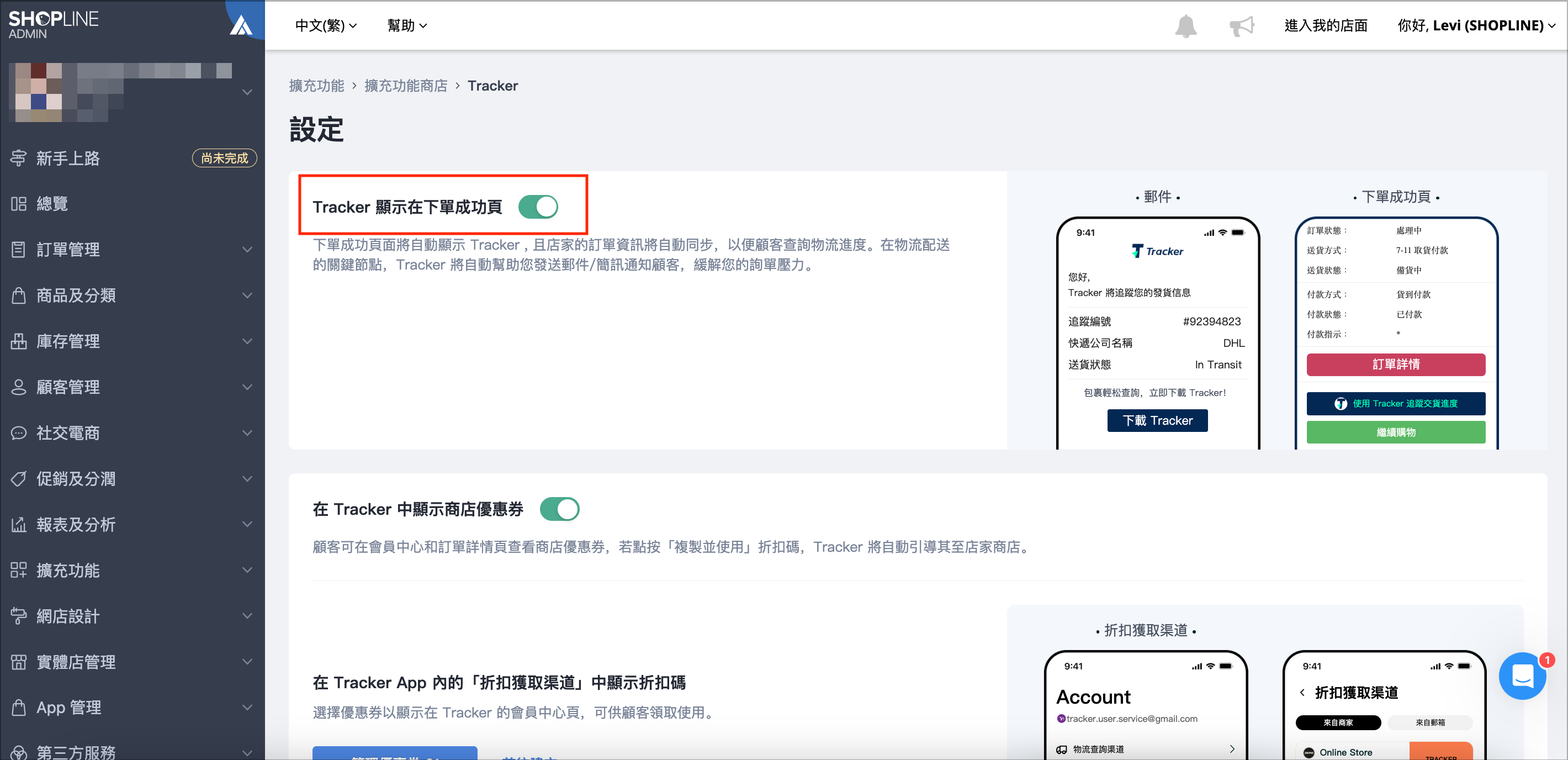Click the 網店設計 paint roller icon
This screenshot has width=1568, height=760.
18,616
